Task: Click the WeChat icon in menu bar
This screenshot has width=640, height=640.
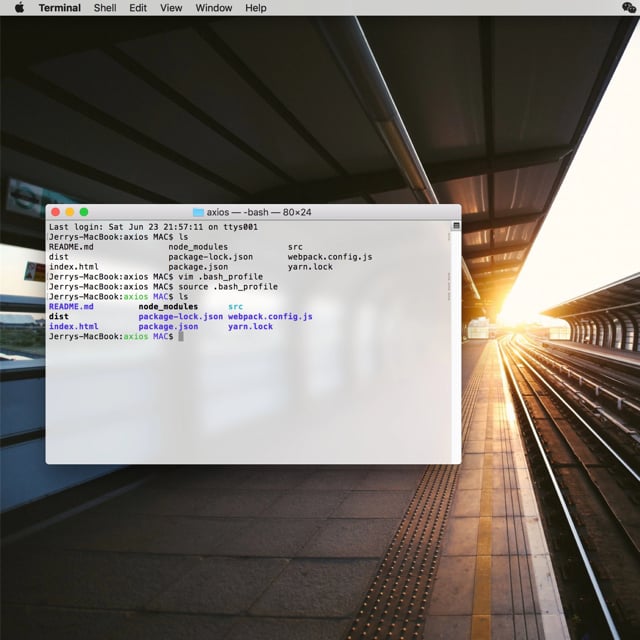Action: pos(629,8)
